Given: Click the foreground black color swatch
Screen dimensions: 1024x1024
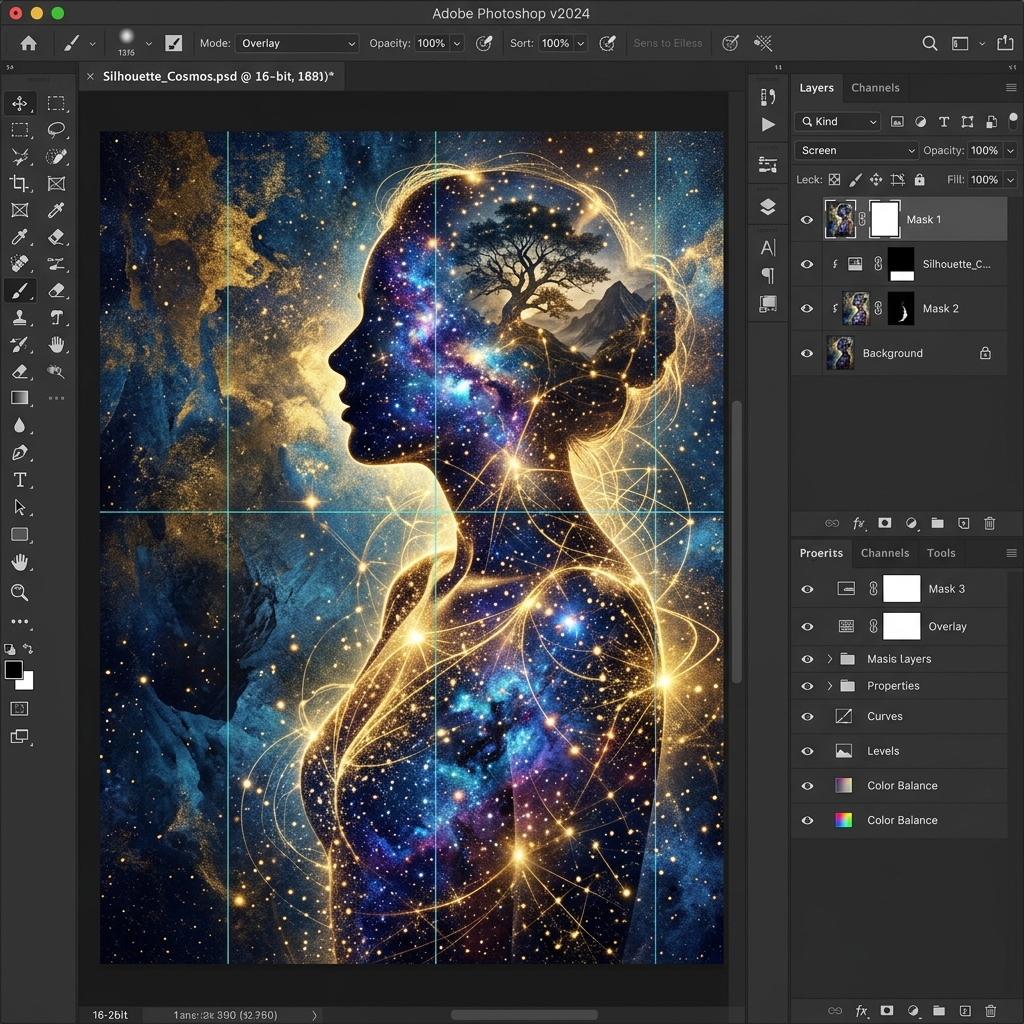Looking at the screenshot, I should pos(13,669).
